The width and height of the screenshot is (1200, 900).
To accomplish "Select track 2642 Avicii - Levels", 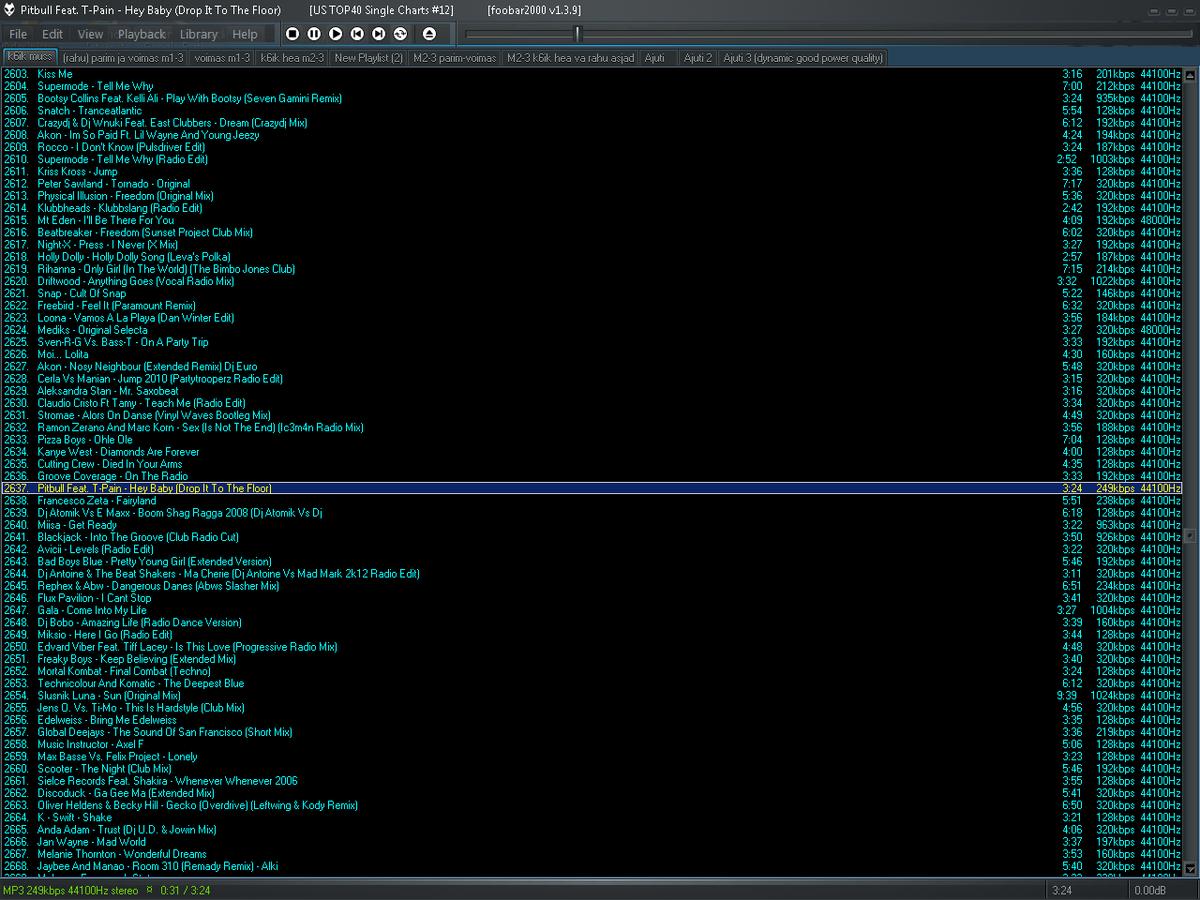I will [96, 549].
